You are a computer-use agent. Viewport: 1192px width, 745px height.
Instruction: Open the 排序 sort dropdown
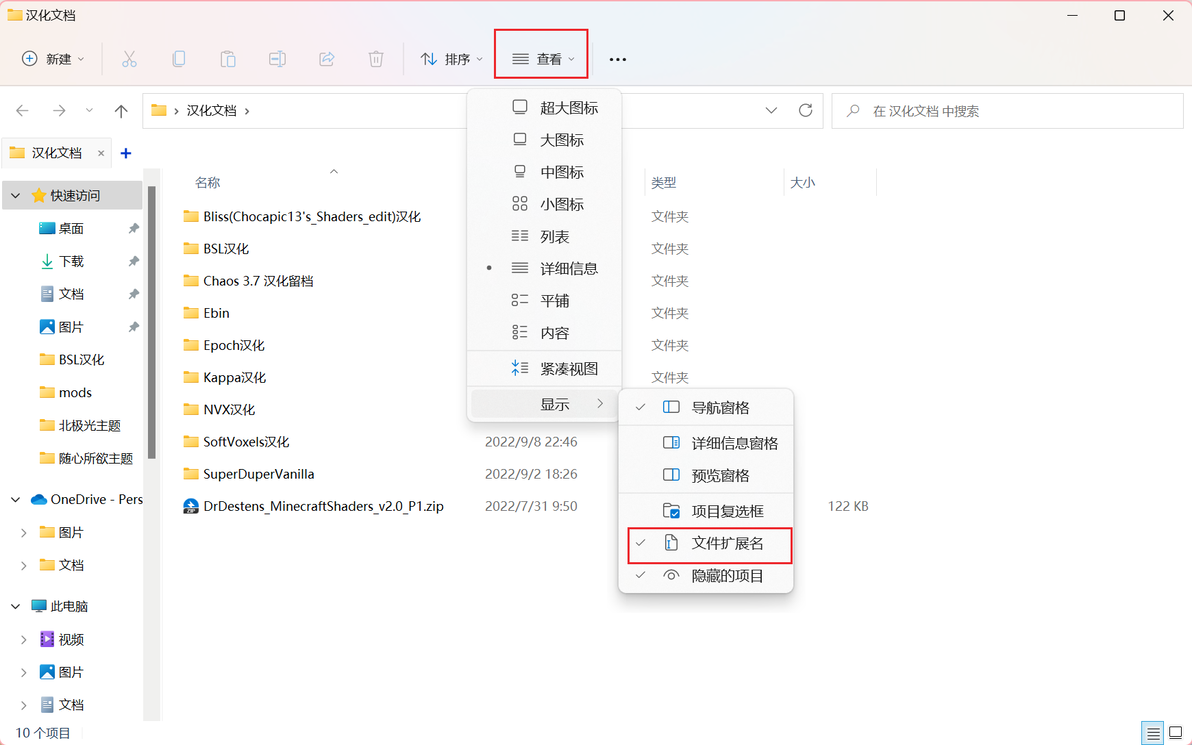[x=452, y=59]
